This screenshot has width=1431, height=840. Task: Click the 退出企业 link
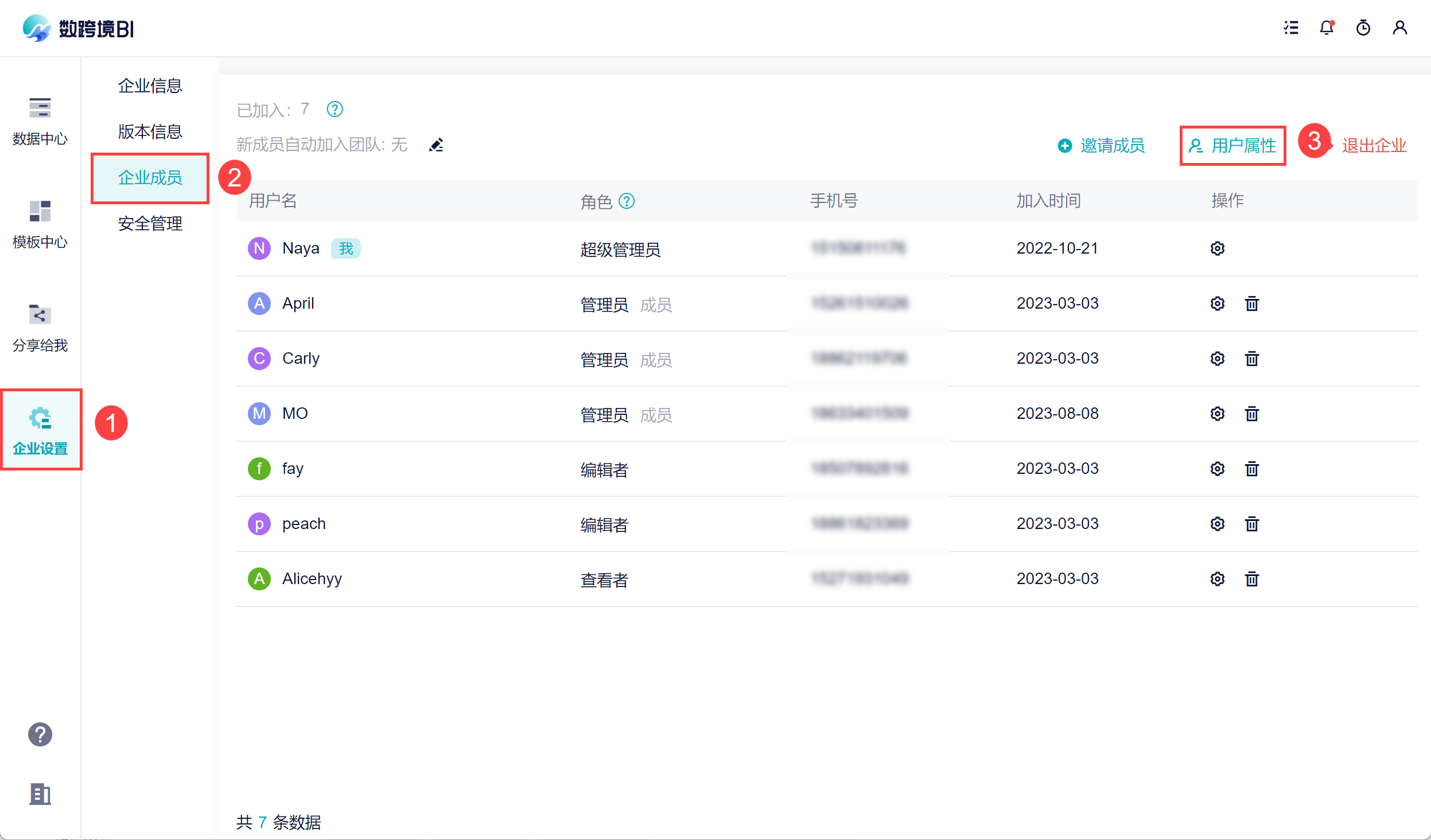pos(1374,146)
